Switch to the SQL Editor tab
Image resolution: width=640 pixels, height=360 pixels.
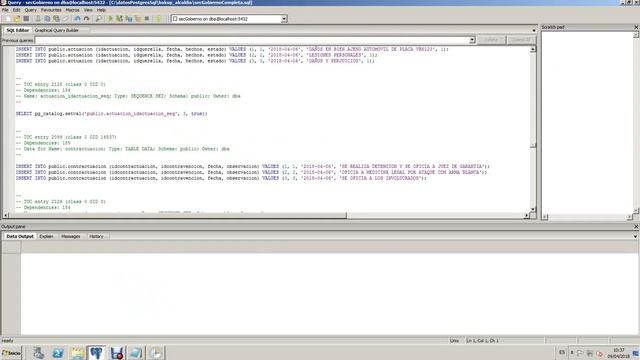point(18,30)
